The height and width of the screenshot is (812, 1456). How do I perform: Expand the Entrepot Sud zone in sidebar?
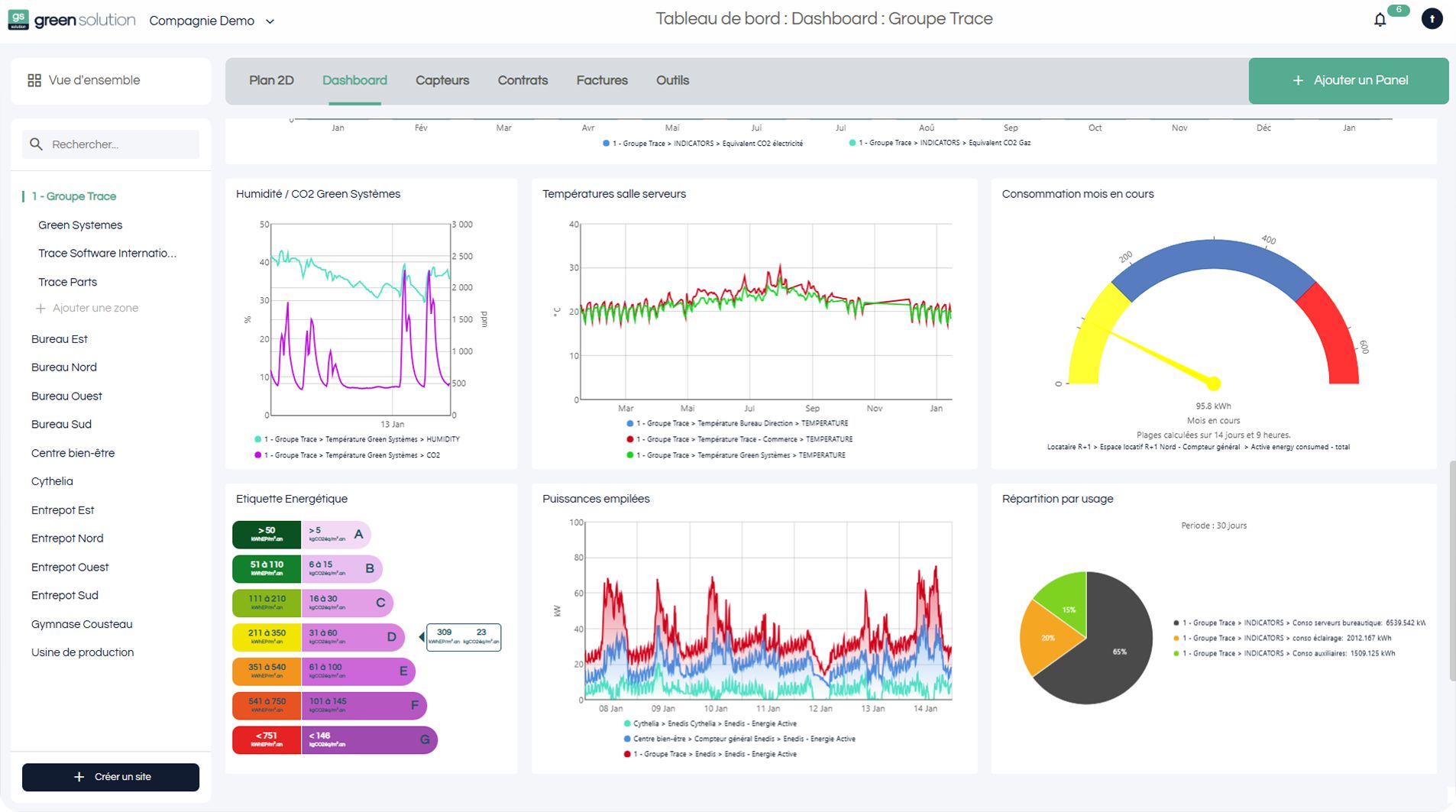pos(64,595)
